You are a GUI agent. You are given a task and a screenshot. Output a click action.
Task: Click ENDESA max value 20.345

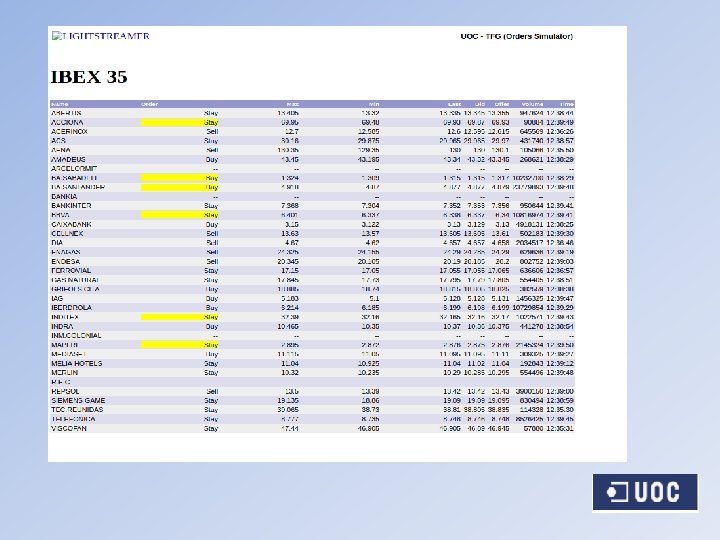288,262
